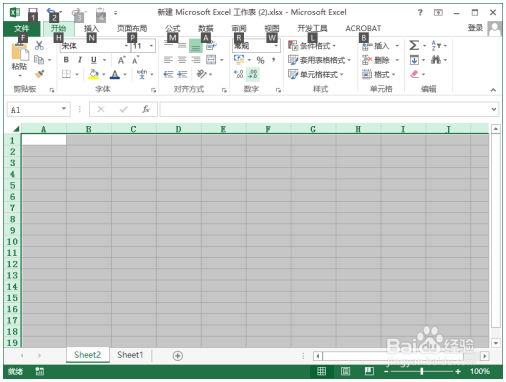Switch to Insert (插入) tab
This screenshot has width=506, height=382.
[91, 29]
